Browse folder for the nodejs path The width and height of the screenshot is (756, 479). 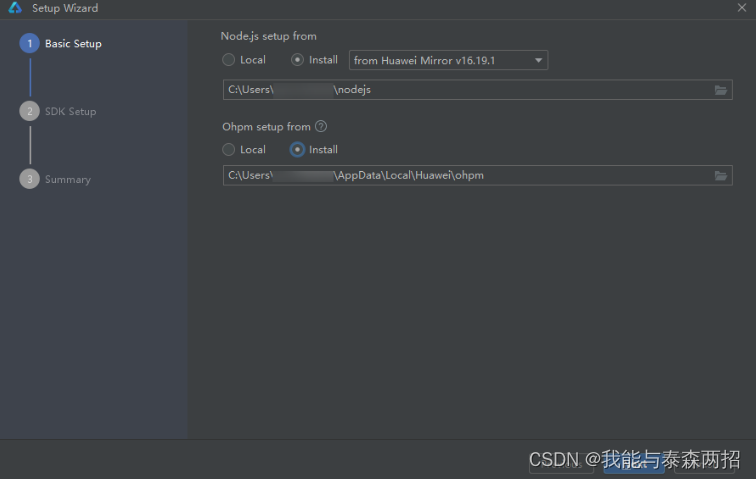coord(720,90)
